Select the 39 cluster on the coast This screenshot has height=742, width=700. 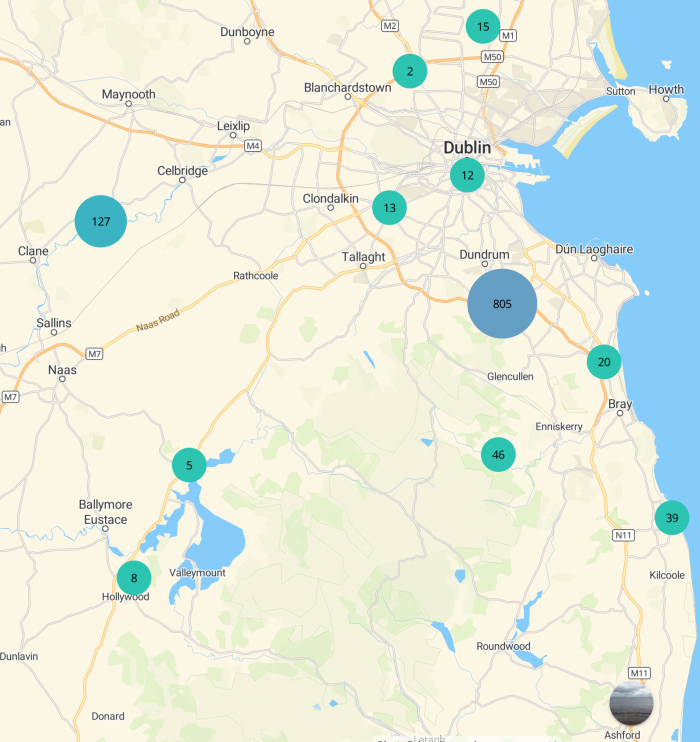[672, 518]
